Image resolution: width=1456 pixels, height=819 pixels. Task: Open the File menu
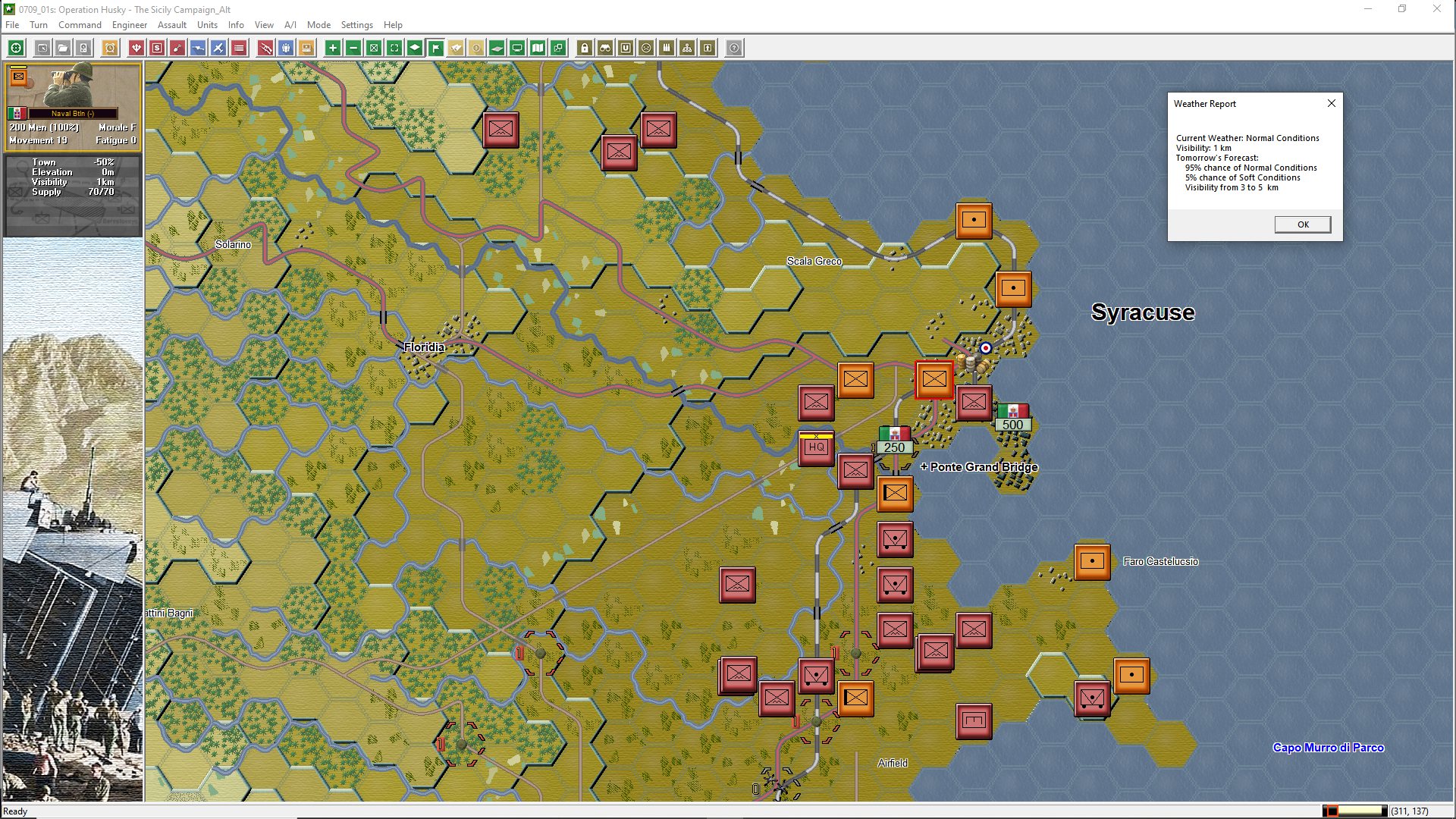coord(12,24)
